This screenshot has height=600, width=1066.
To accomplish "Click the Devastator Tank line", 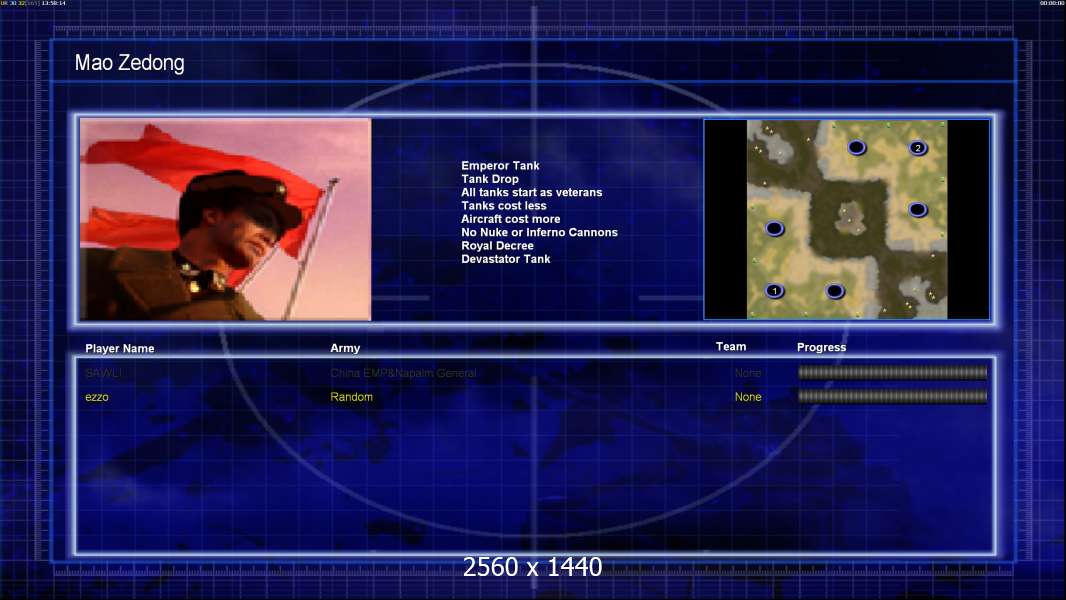I will (x=506, y=259).
